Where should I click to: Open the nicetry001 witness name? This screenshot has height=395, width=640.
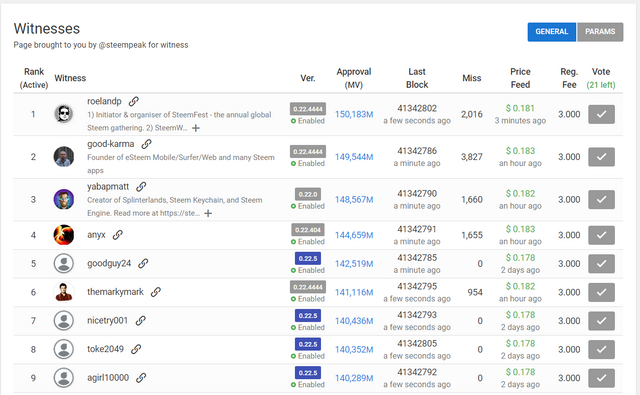(107, 320)
